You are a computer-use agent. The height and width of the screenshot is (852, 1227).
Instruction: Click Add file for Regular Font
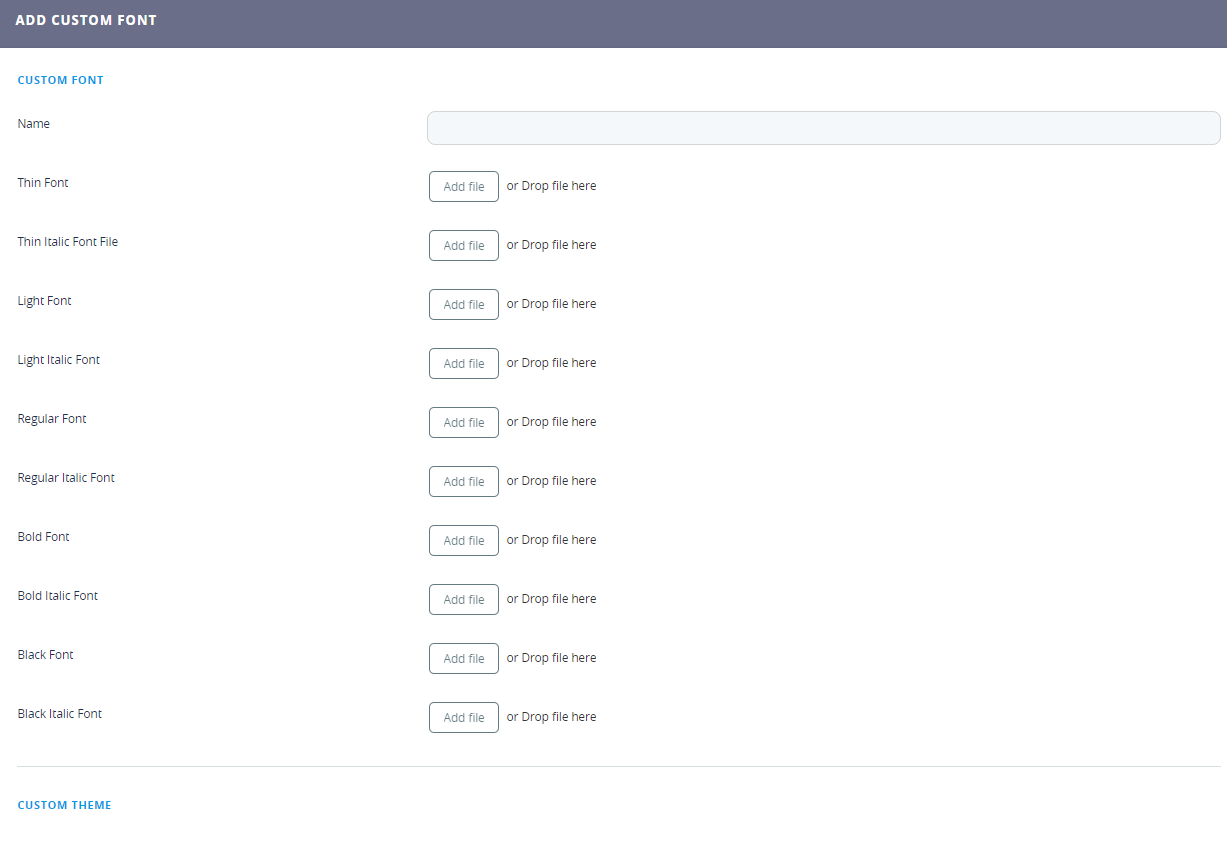pyautogui.click(x=463, y=423)
